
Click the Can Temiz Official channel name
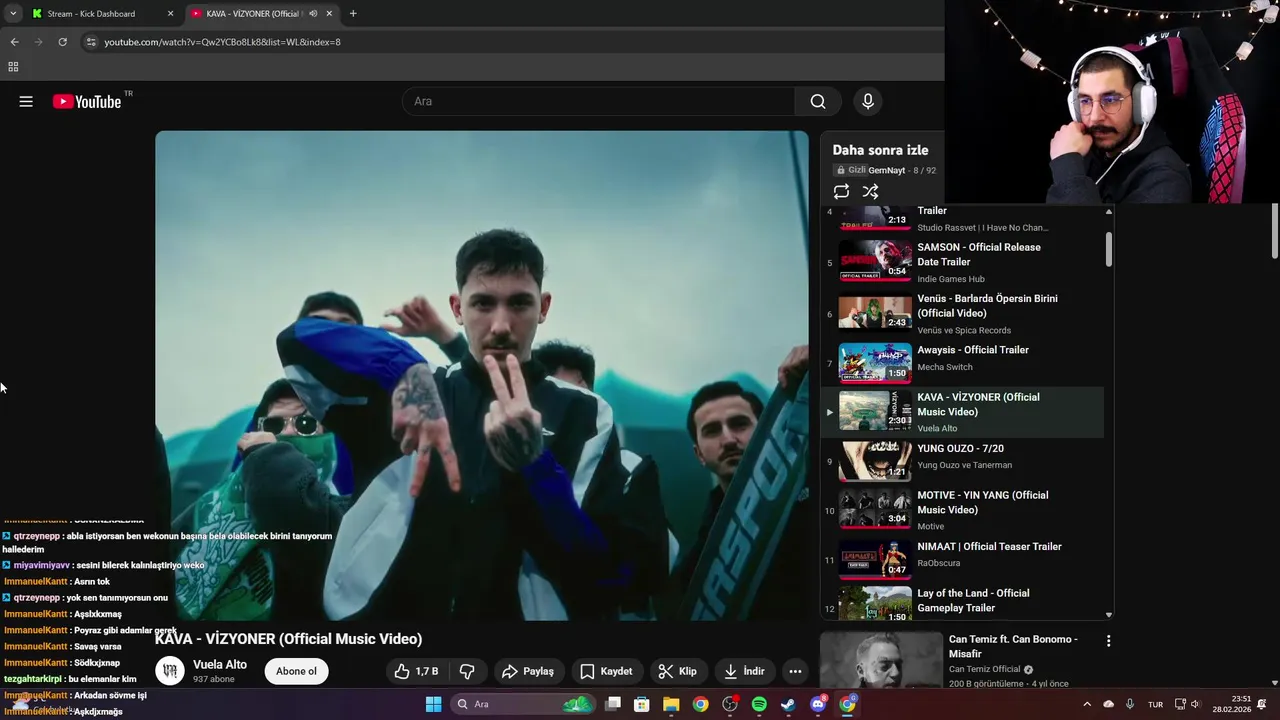click(x=985, y=669)
